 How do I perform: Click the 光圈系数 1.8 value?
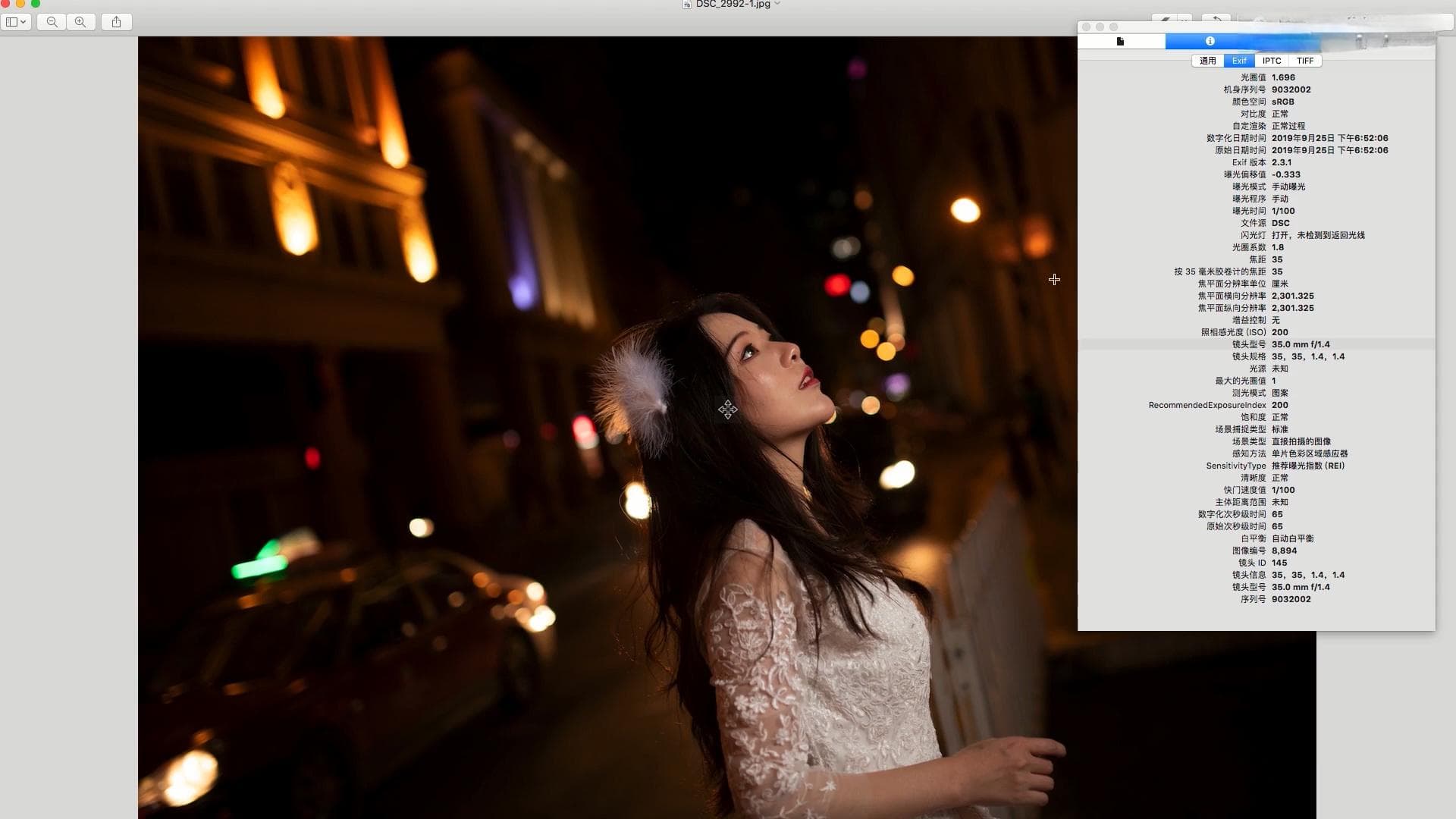[x=1278, y=247]
